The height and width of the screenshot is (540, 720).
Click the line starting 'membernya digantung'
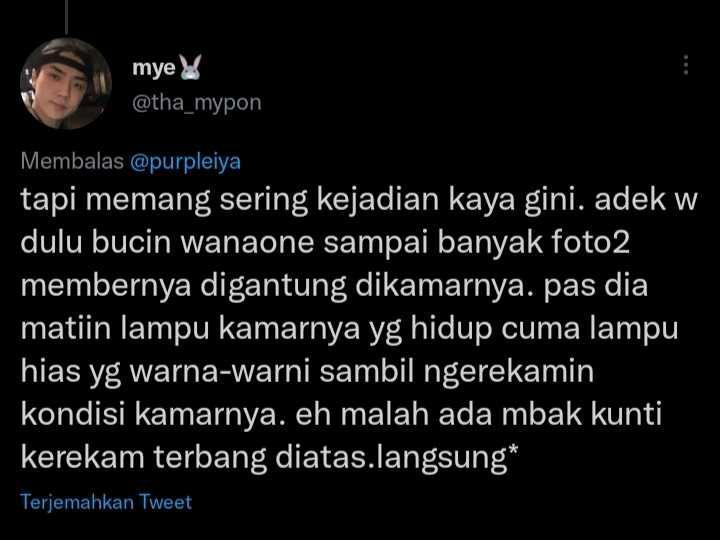click(x=334, y=287)
